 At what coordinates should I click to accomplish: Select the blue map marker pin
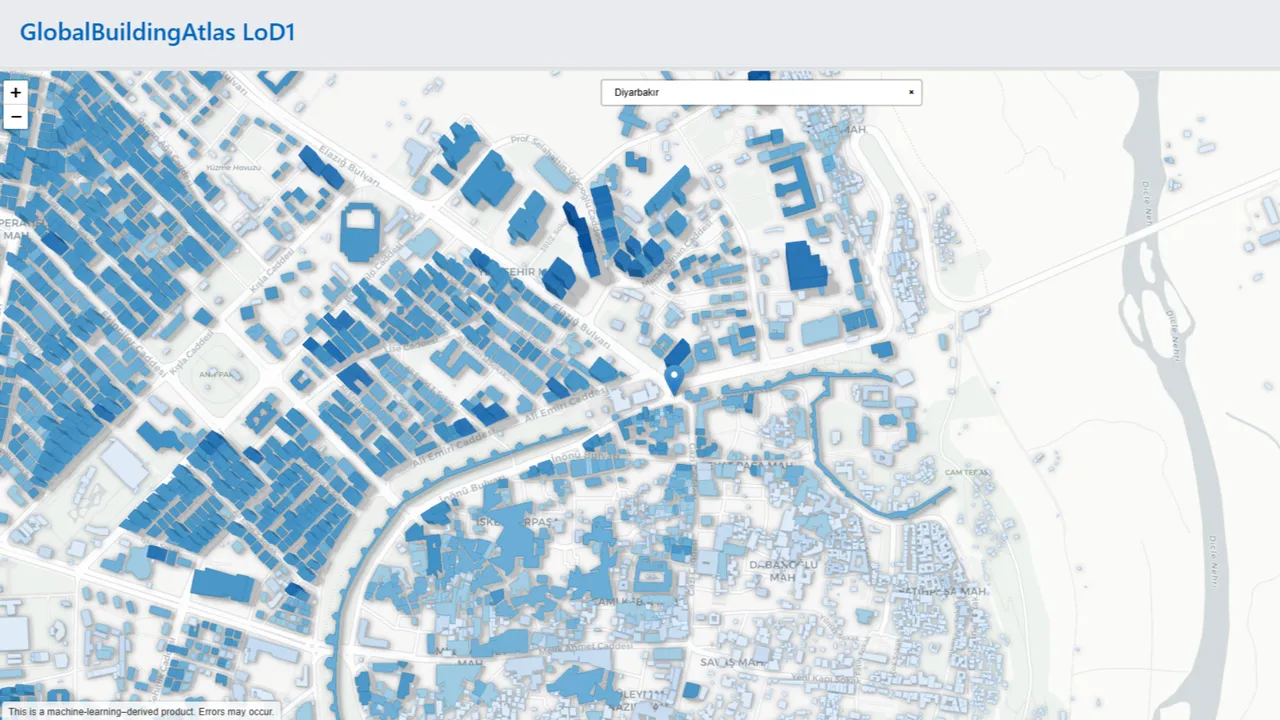point(673,375)
